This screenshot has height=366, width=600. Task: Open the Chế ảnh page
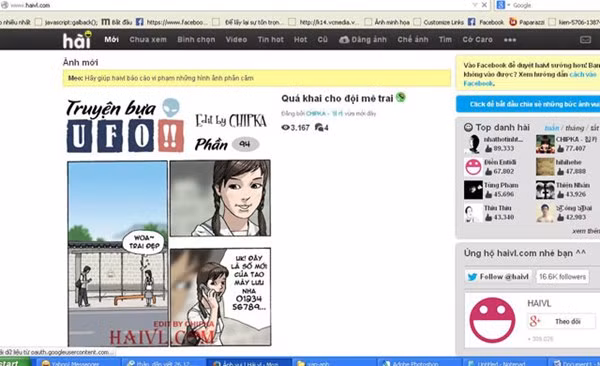tap(412, 39)
